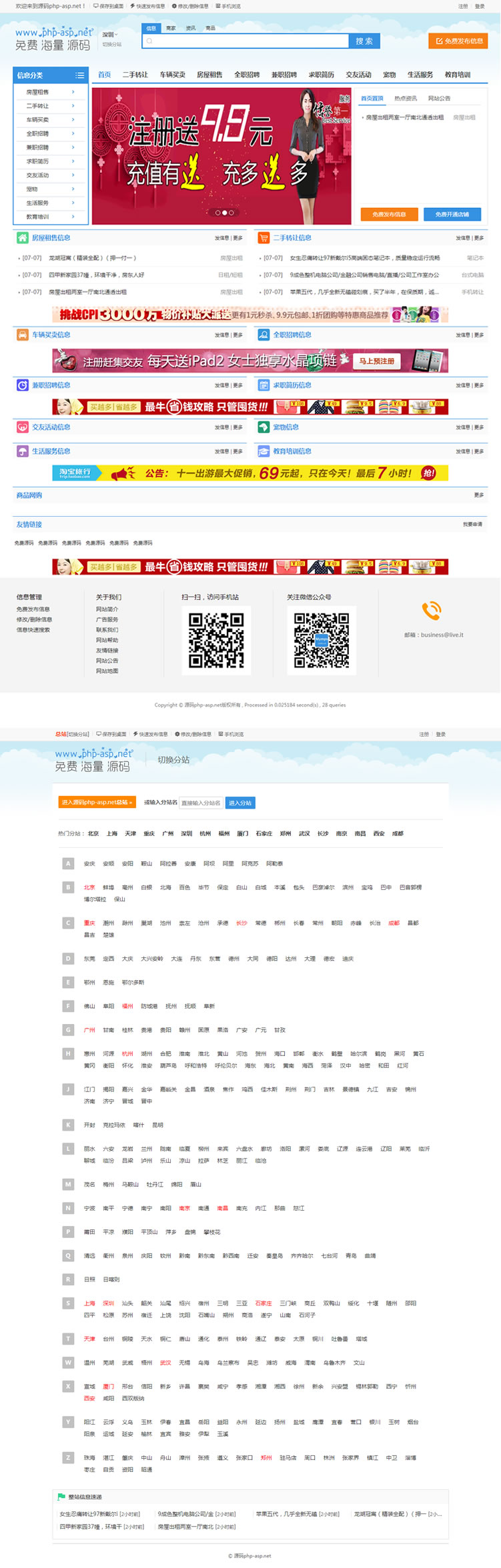The width and height of the screenshot is (501, 1568).
Task: Open 我要申请 in the 友情链接 section
Action: pyautogui.click(x=472, y=525)
